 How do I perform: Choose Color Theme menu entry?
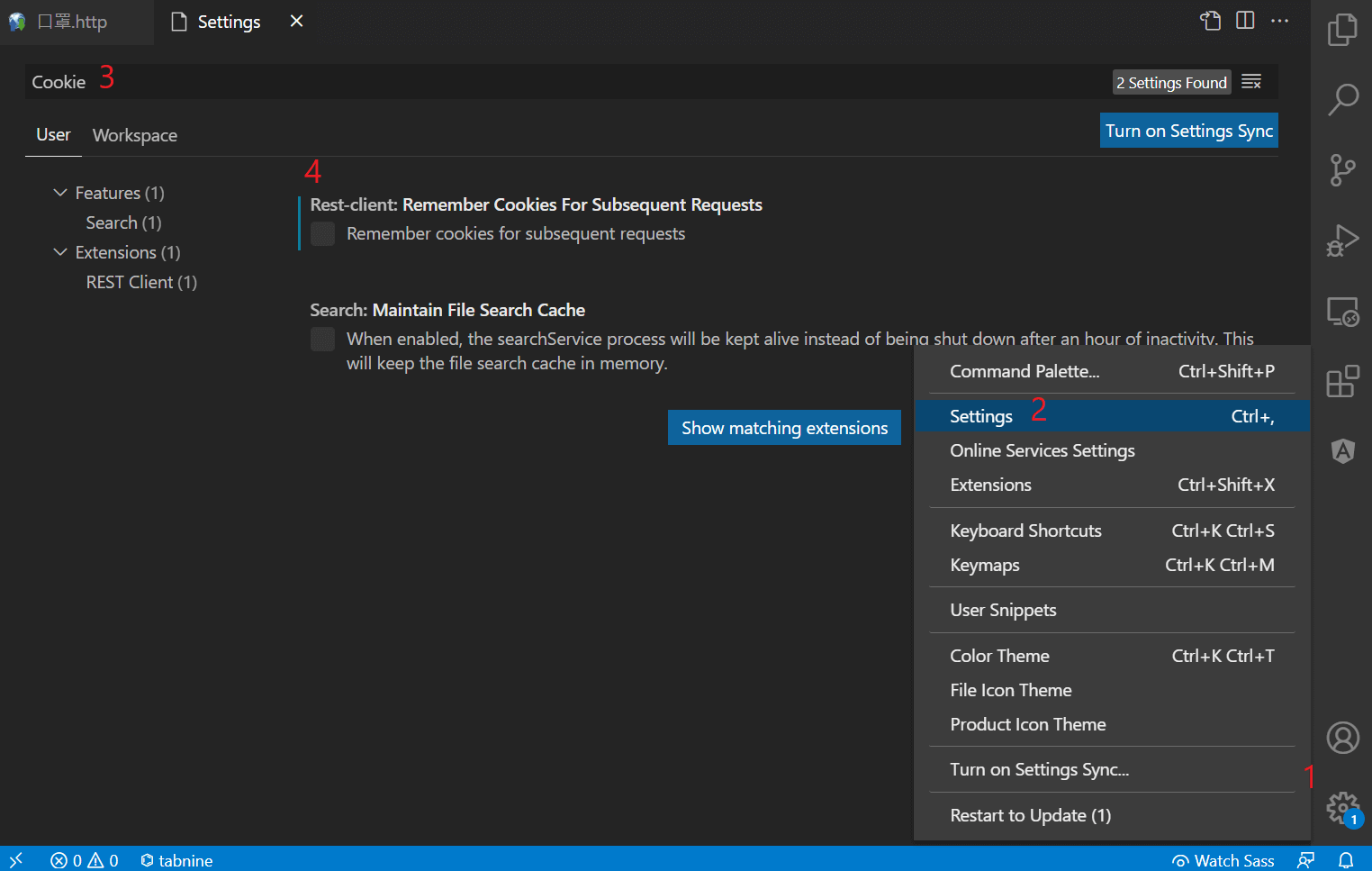[x=1112, y=656]
